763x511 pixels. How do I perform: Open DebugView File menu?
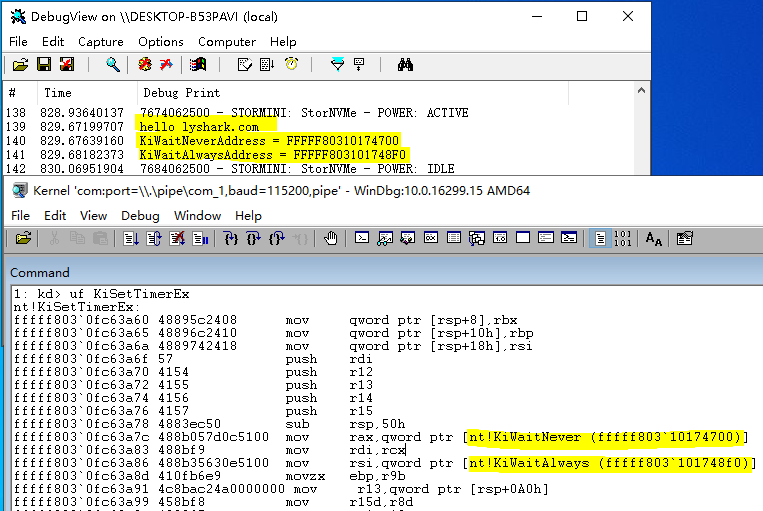point(18,42)
